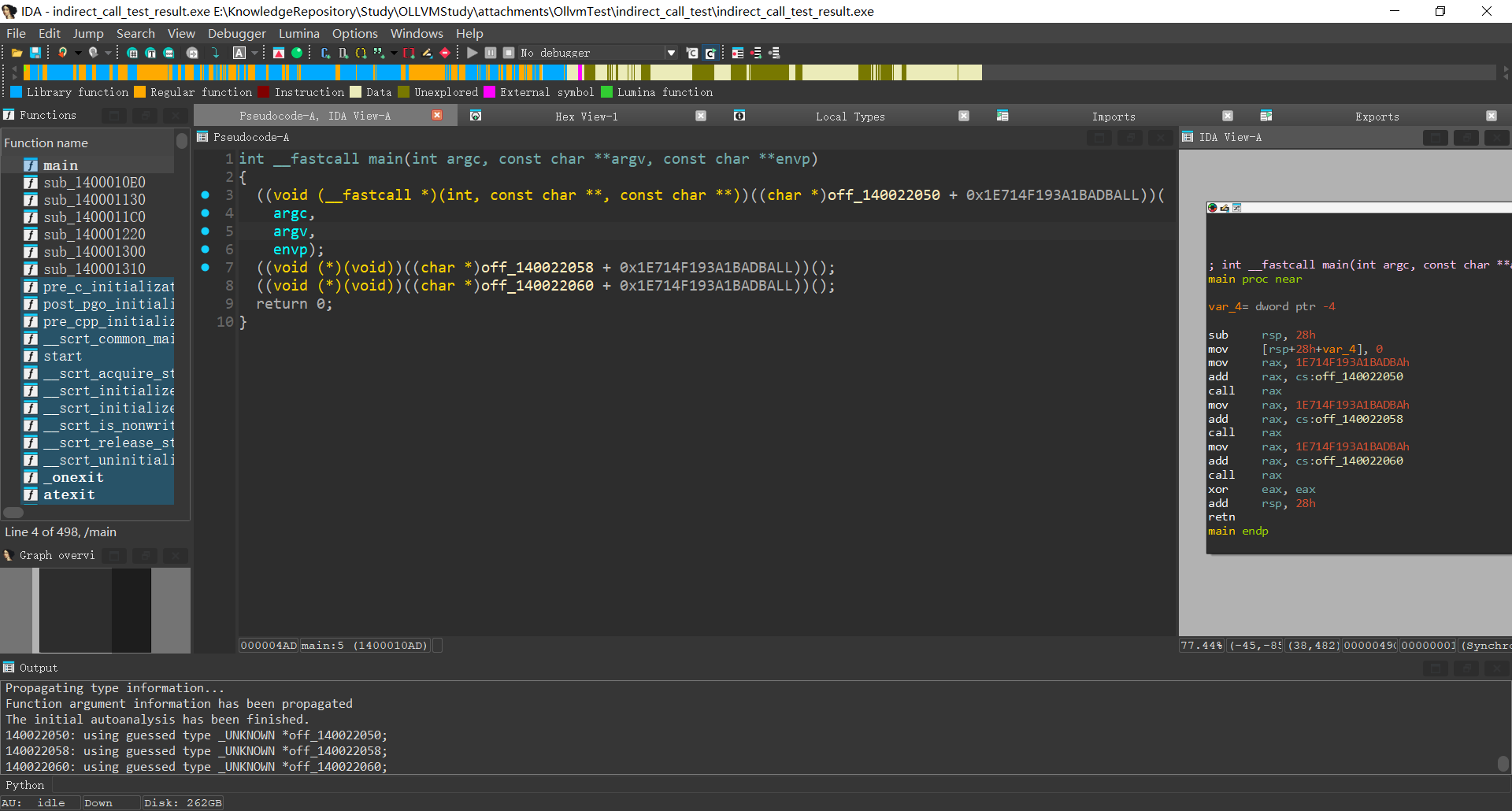Click the Python command-line label button
The height and width of the screenshot is (811, 1512).
coord(25,785)
